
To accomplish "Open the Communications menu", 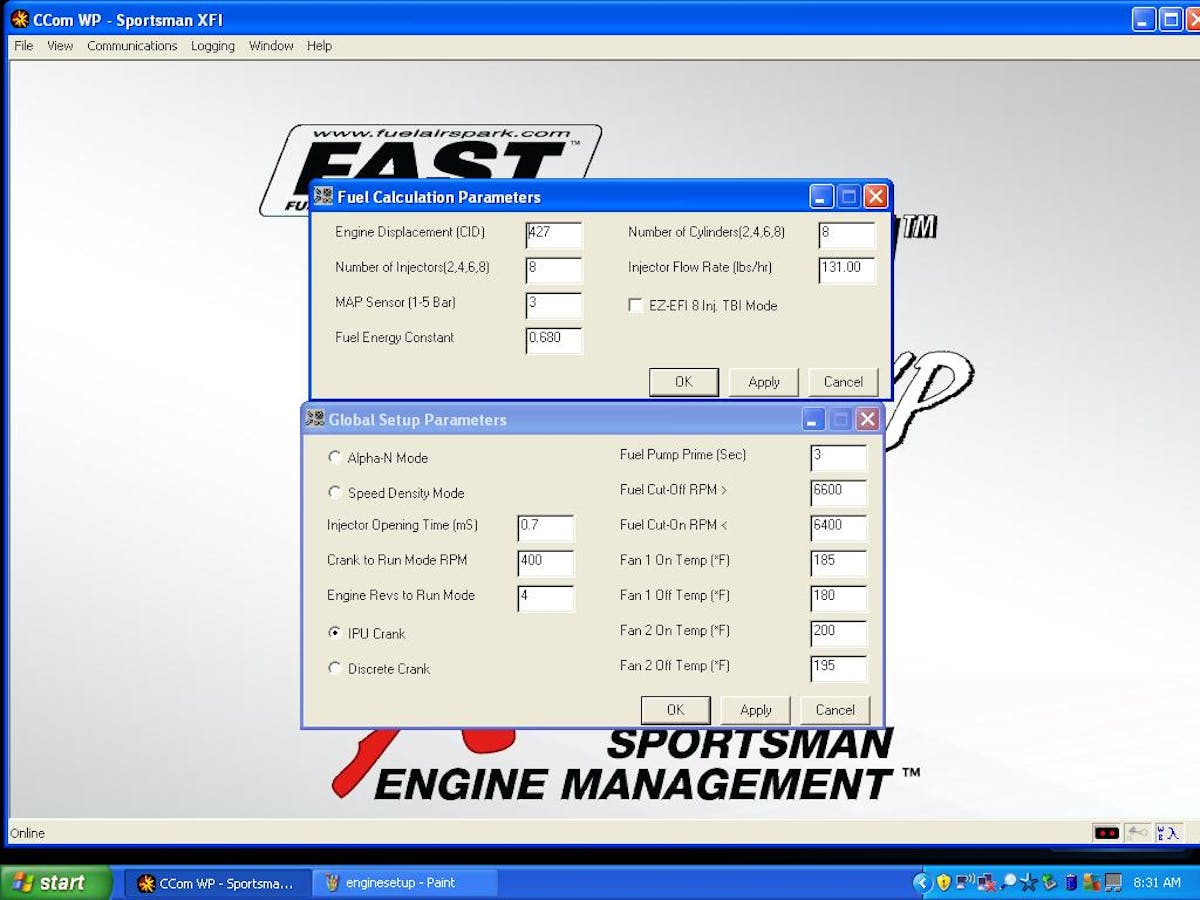I will click(132, 46).
